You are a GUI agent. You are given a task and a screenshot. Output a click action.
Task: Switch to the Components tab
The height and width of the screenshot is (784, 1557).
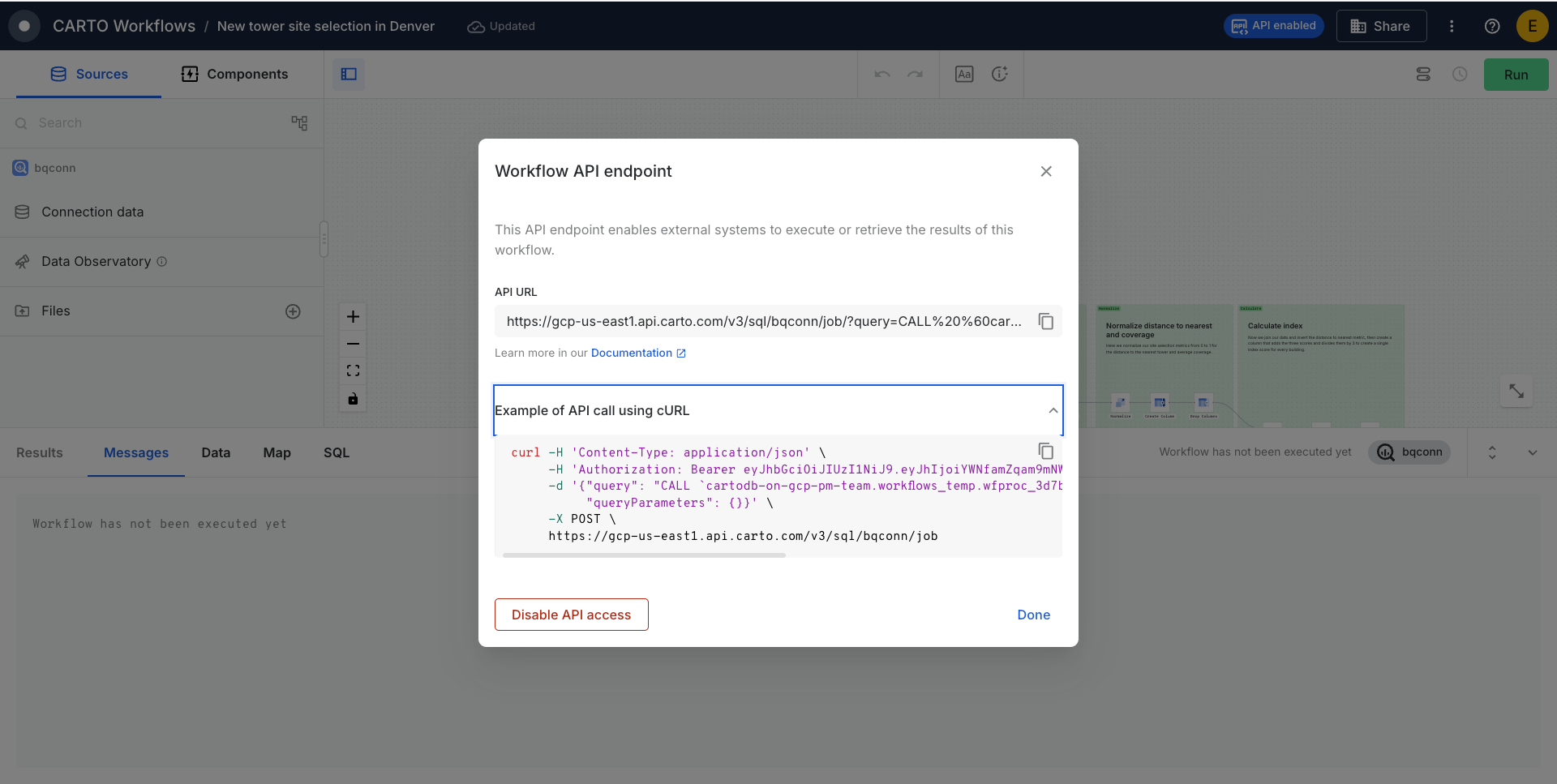(234, 75)
